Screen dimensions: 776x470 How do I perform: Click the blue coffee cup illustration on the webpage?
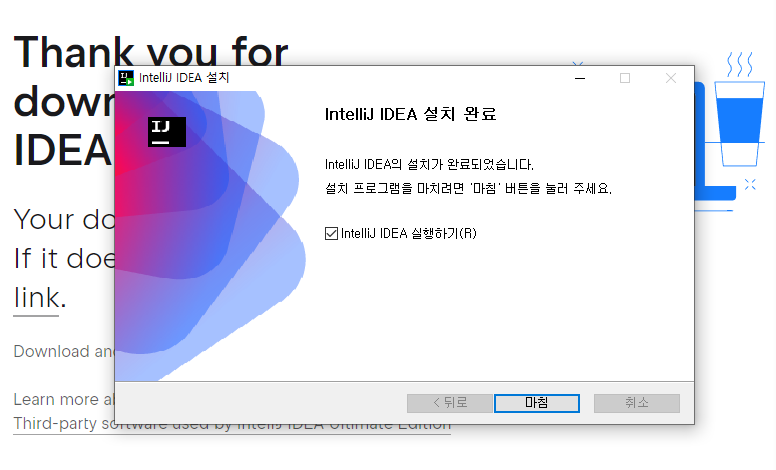(x=739, y=110)
